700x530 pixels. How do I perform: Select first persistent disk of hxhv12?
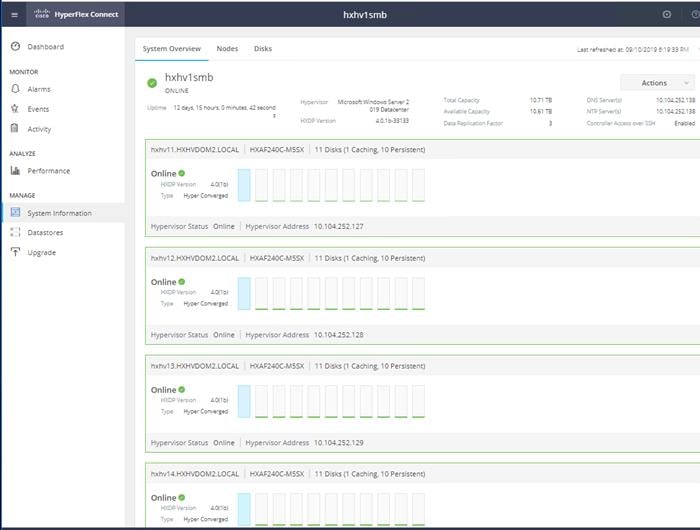coord(262,293)
